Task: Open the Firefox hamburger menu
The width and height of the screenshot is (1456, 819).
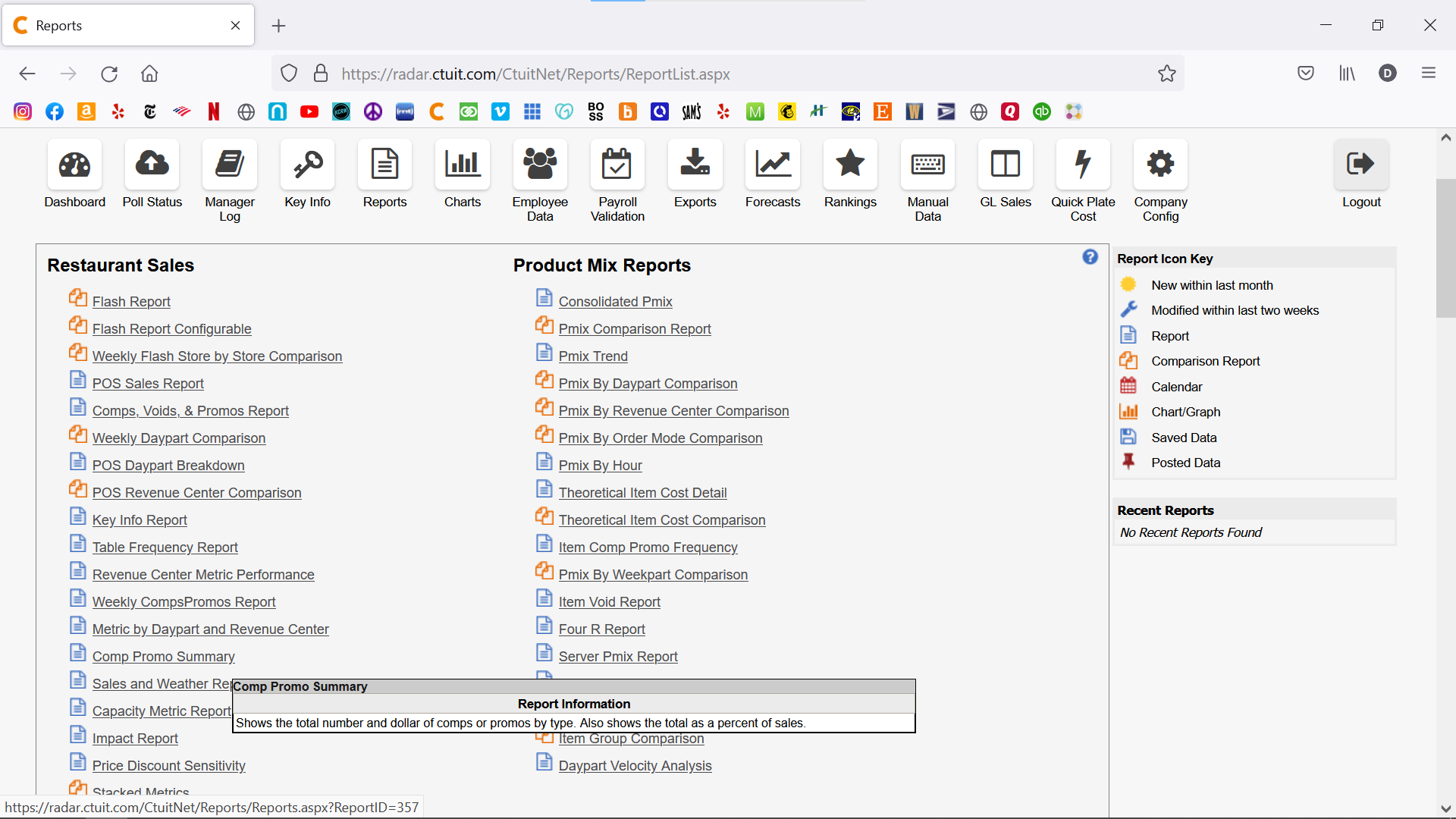Action: (1429, 74)
